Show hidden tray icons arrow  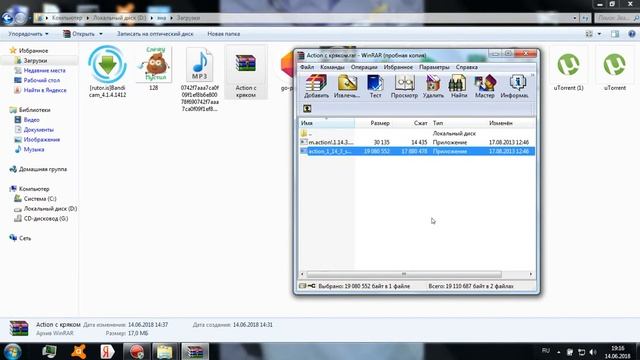click(x=558, y=352)
